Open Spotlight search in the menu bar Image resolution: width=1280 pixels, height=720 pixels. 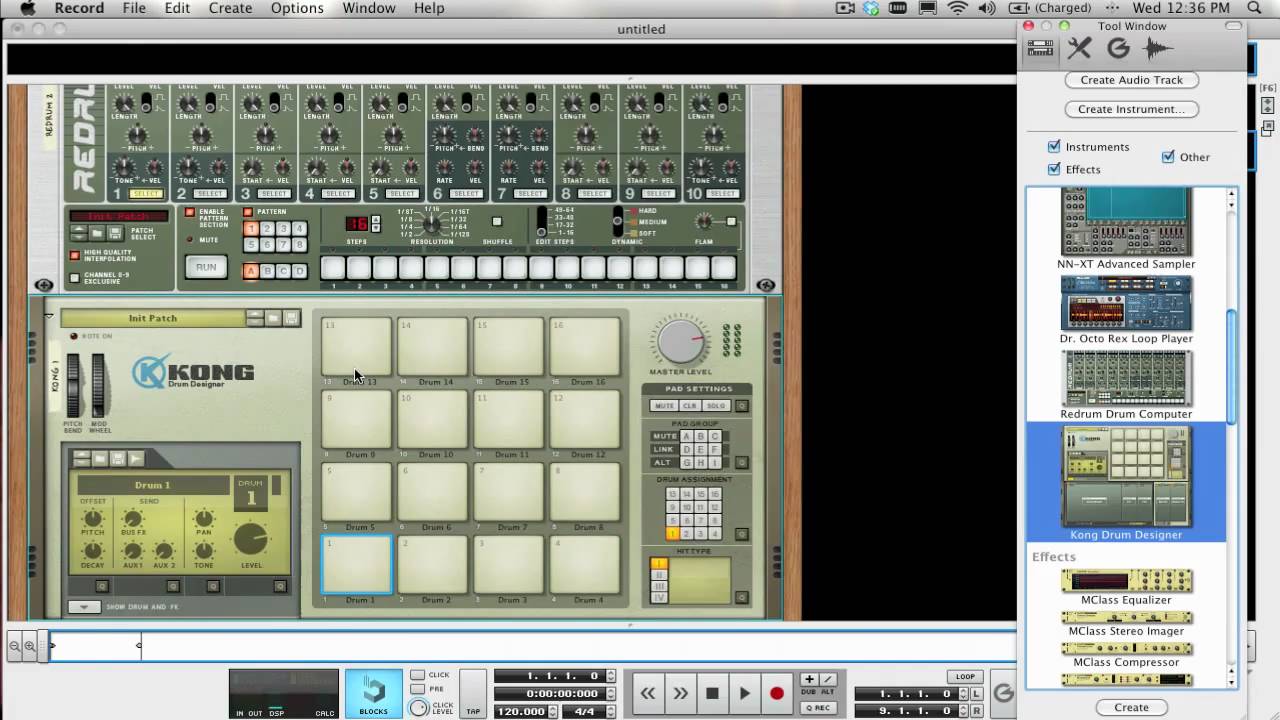point(1255,8)
